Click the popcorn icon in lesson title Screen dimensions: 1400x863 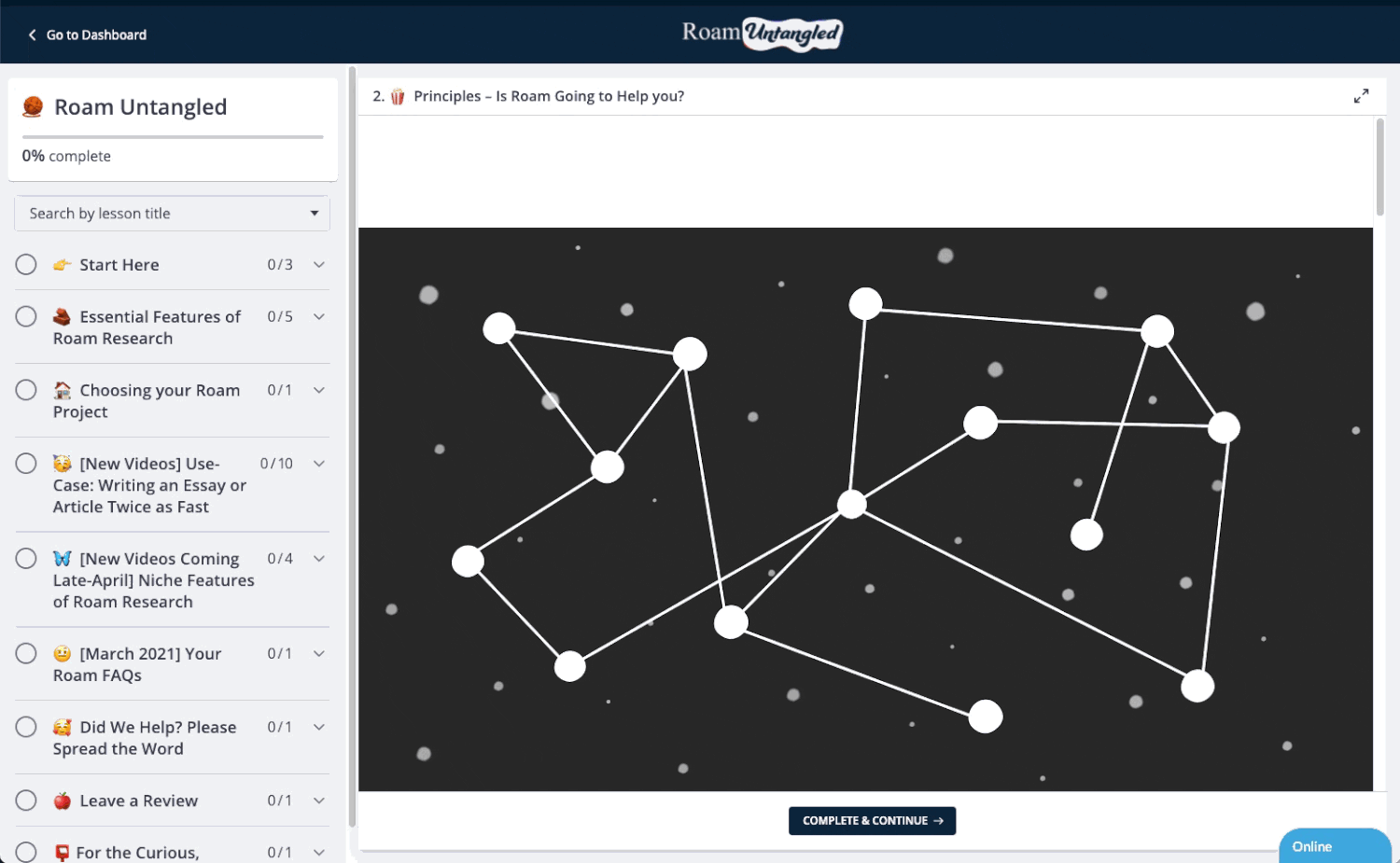click(x=398, y=97)
